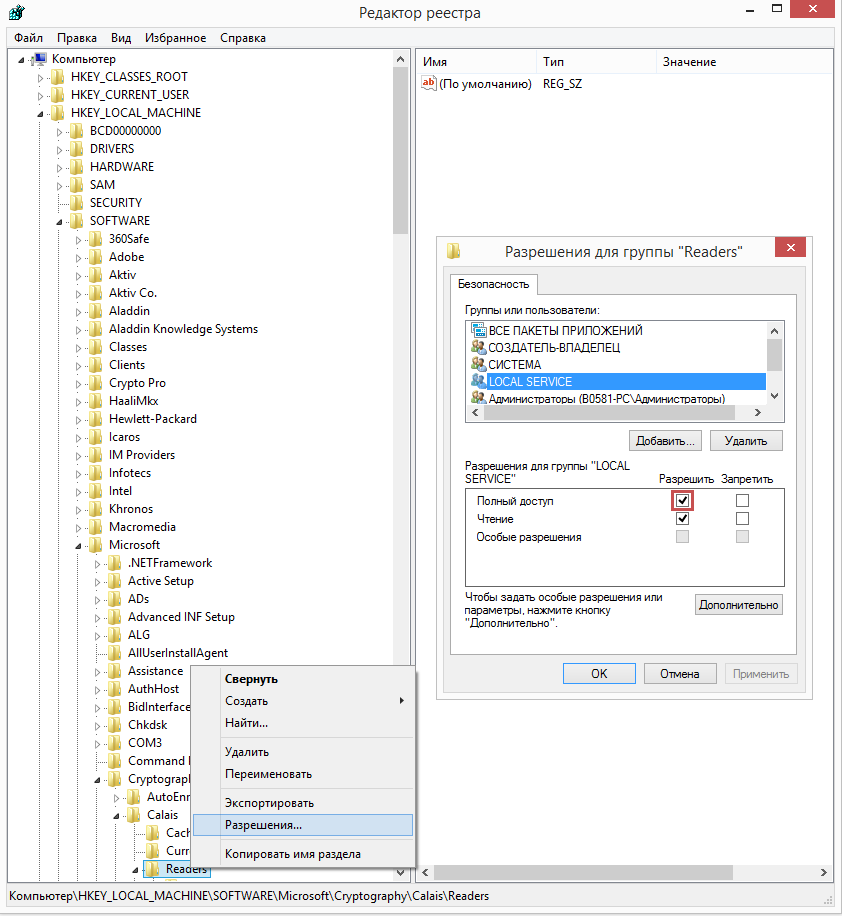Image resolution: width=844 pixels, height=916 pixels.
Task: Click the registry editor app icon
Action: [x=17, y=12]
